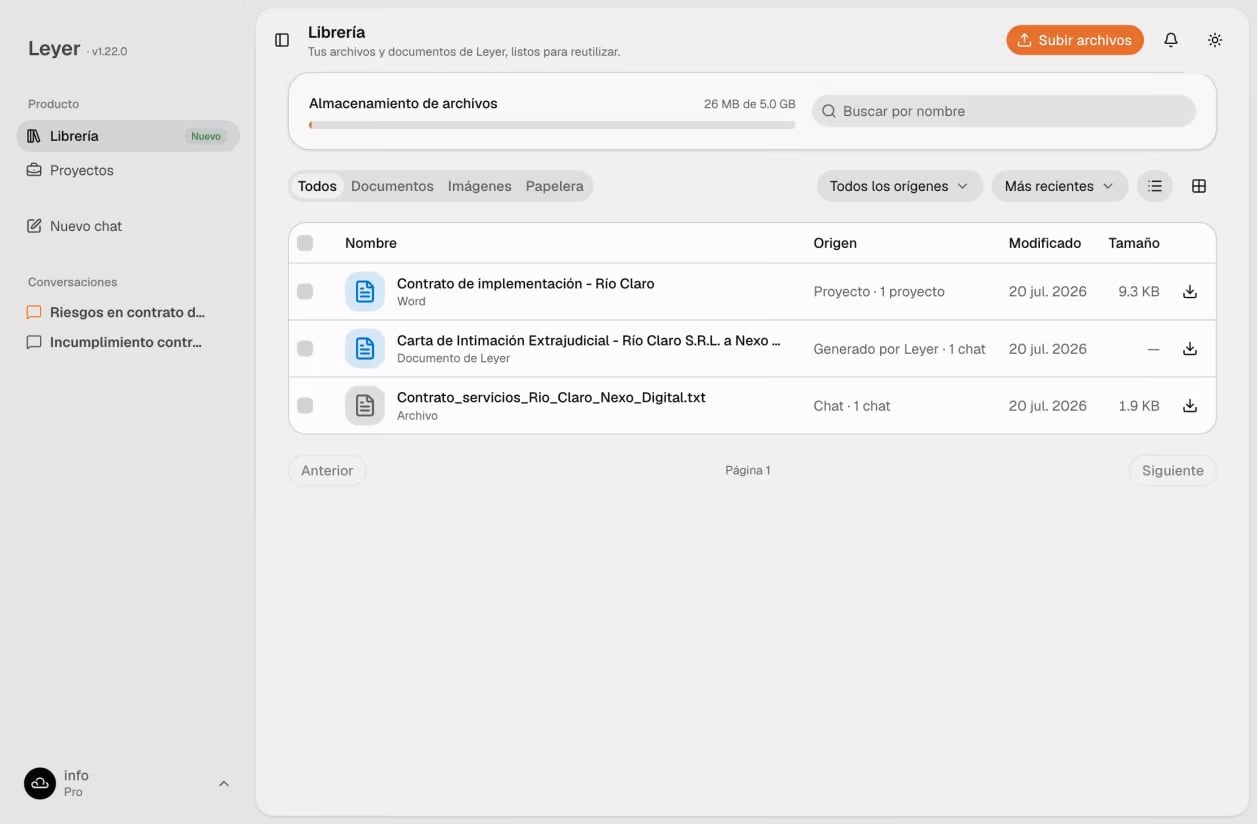This screenshot has height=824, width=1257.
Task: Click the Proyectos briefcase icon
Action: [34, 170]
